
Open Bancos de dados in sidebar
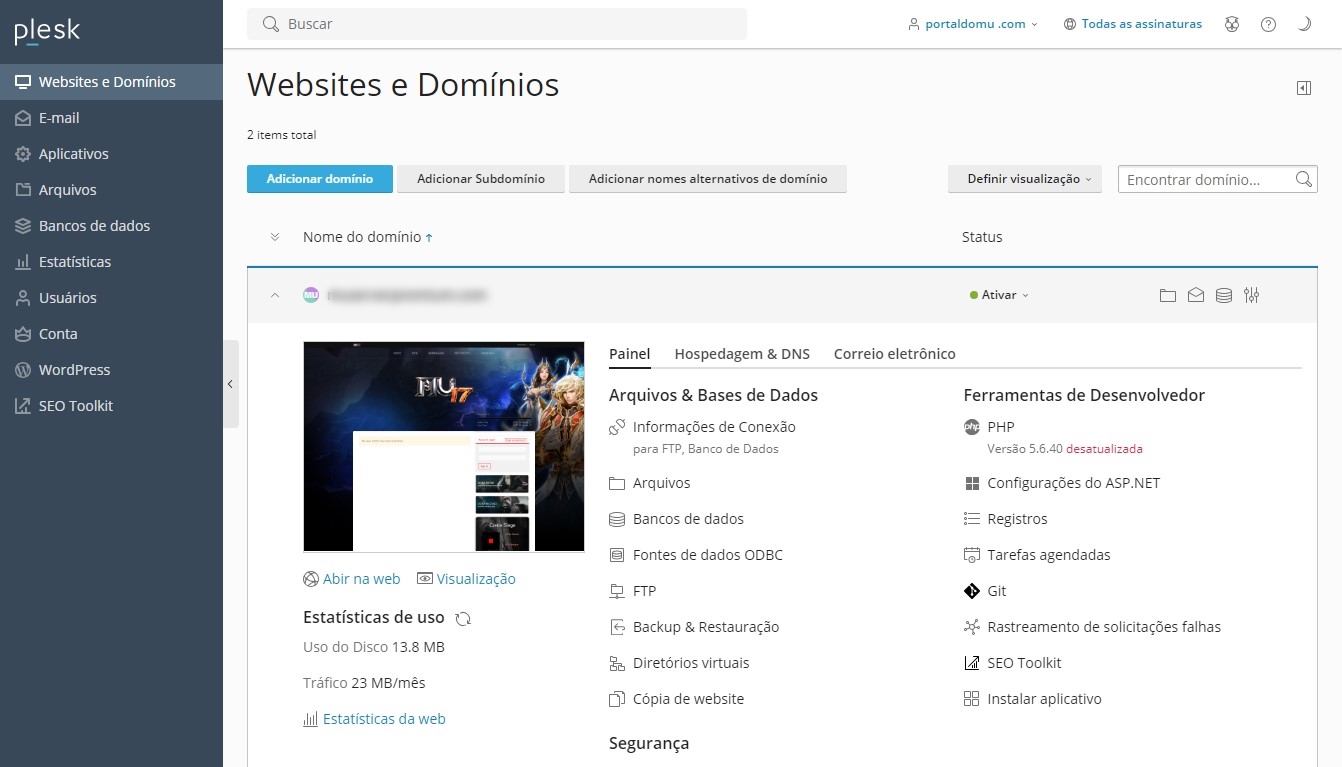[111, 226]
